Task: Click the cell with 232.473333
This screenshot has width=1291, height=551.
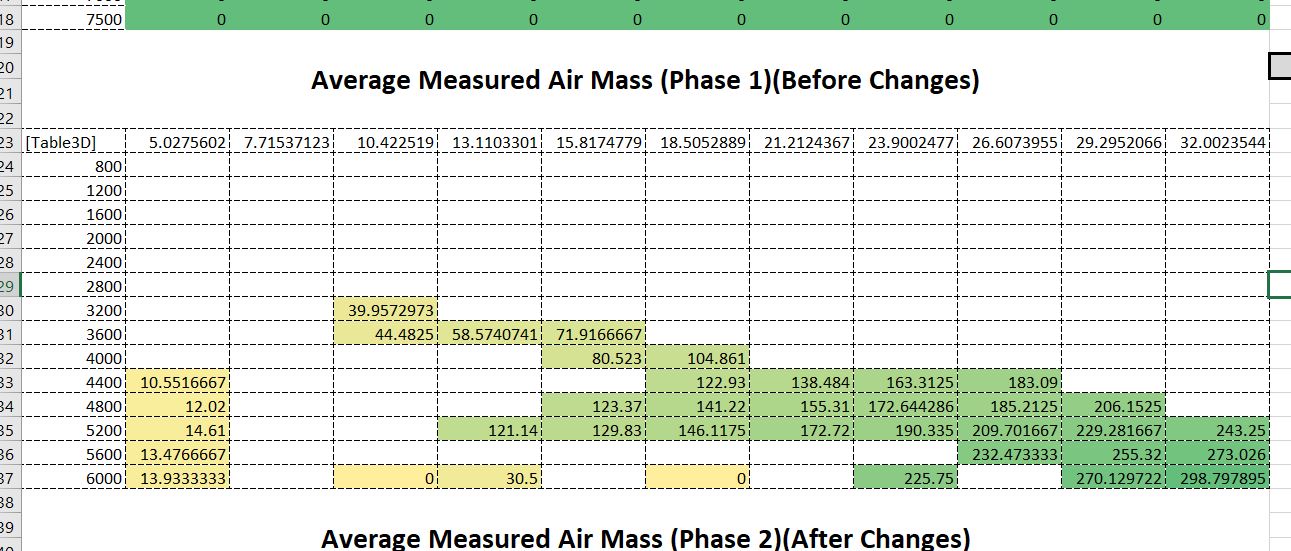Action: pyautogui.click(x=1010, y=455)
